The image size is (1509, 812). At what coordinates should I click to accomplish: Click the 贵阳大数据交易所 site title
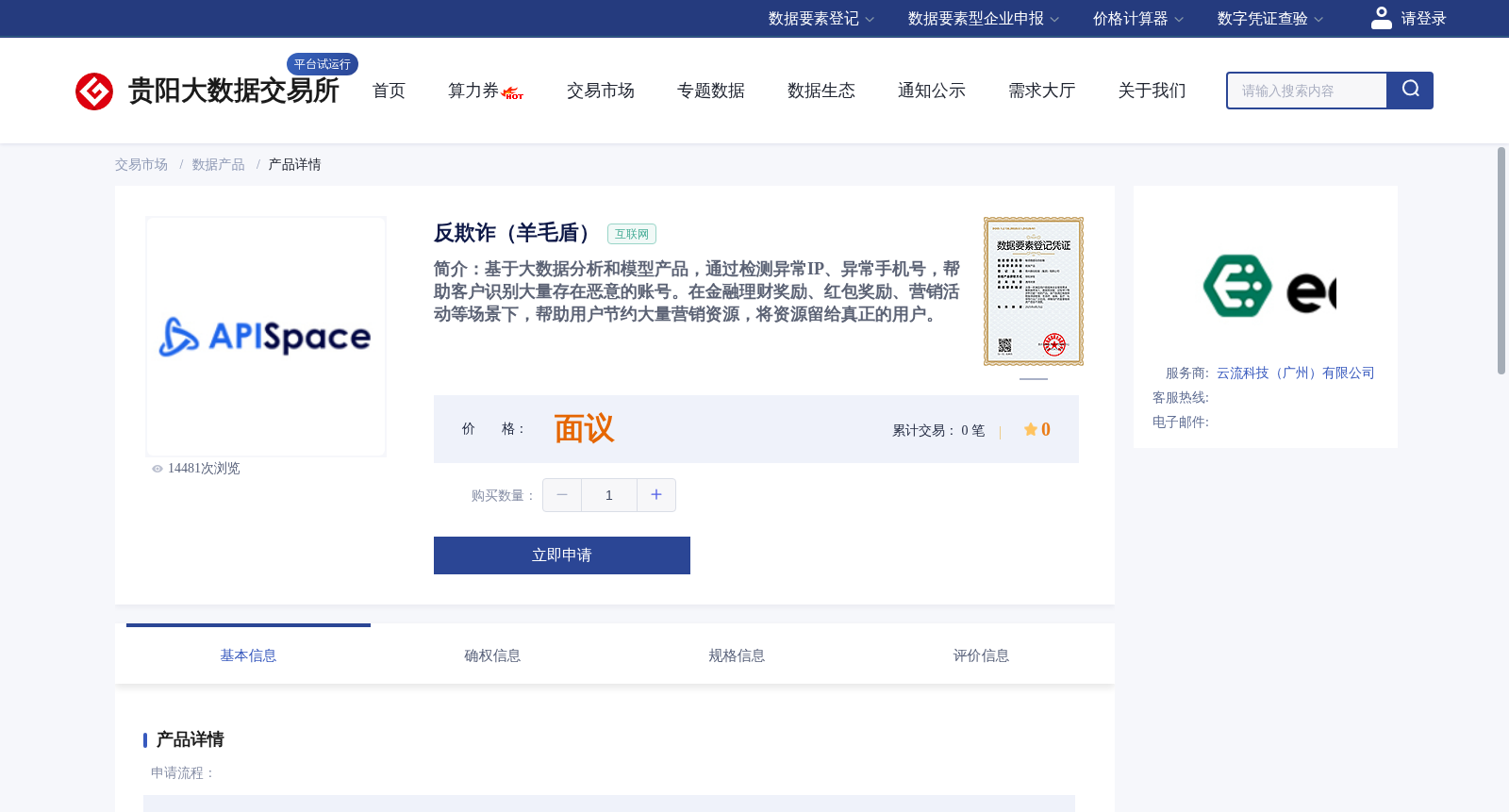tap(233, 91)
